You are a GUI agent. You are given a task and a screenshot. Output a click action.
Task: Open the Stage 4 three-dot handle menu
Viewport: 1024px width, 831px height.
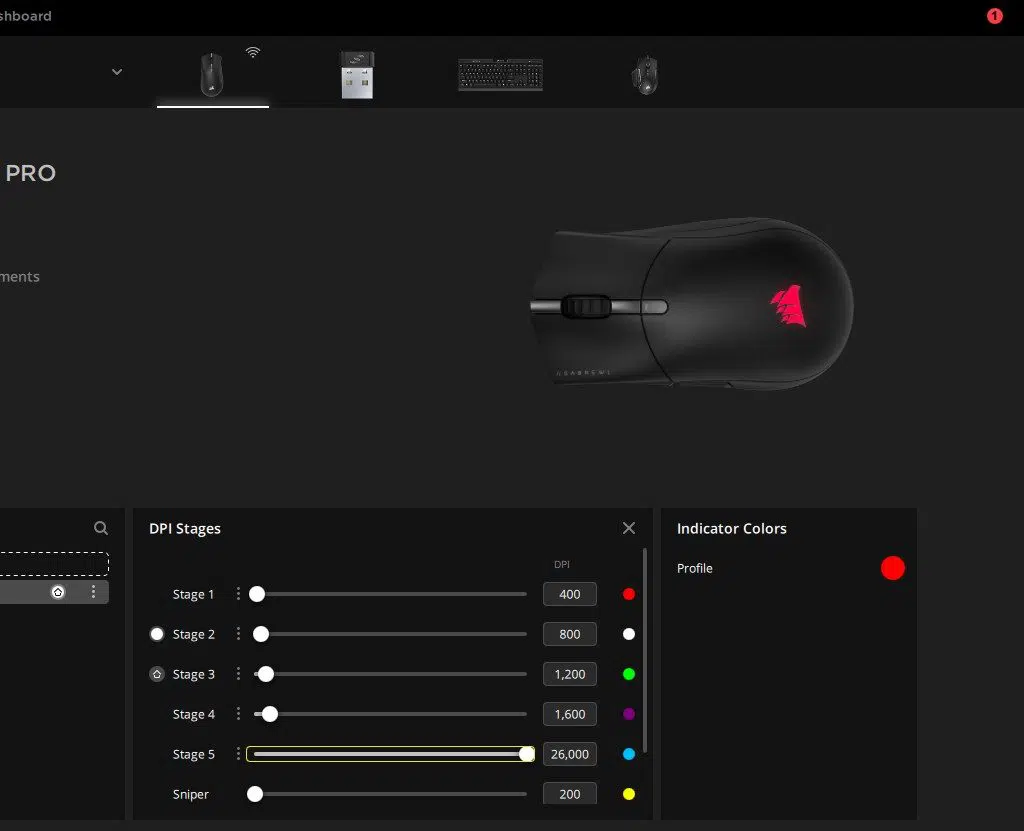238,714
